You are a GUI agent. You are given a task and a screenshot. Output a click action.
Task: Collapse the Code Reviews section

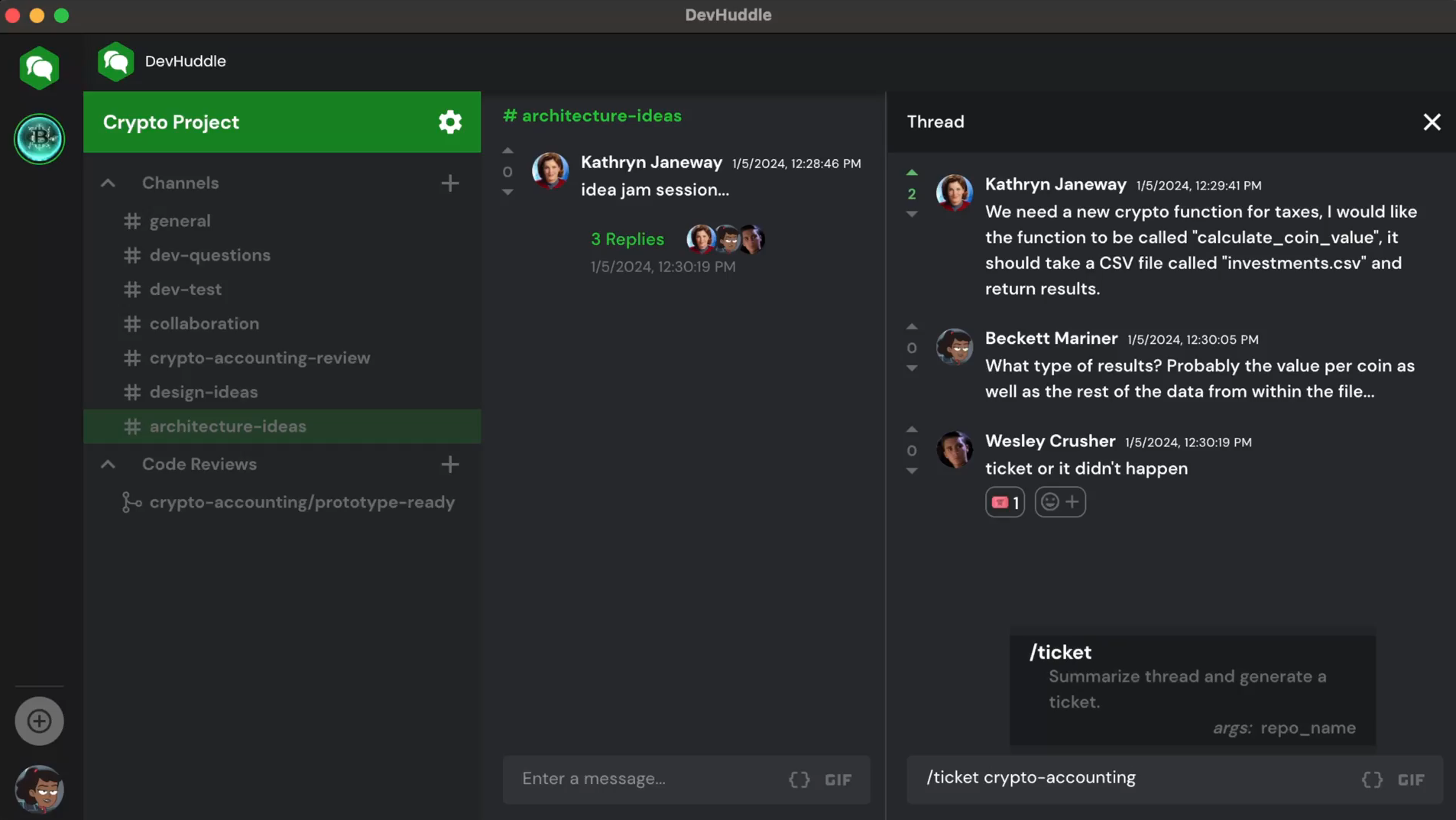[x=107, y=464]
